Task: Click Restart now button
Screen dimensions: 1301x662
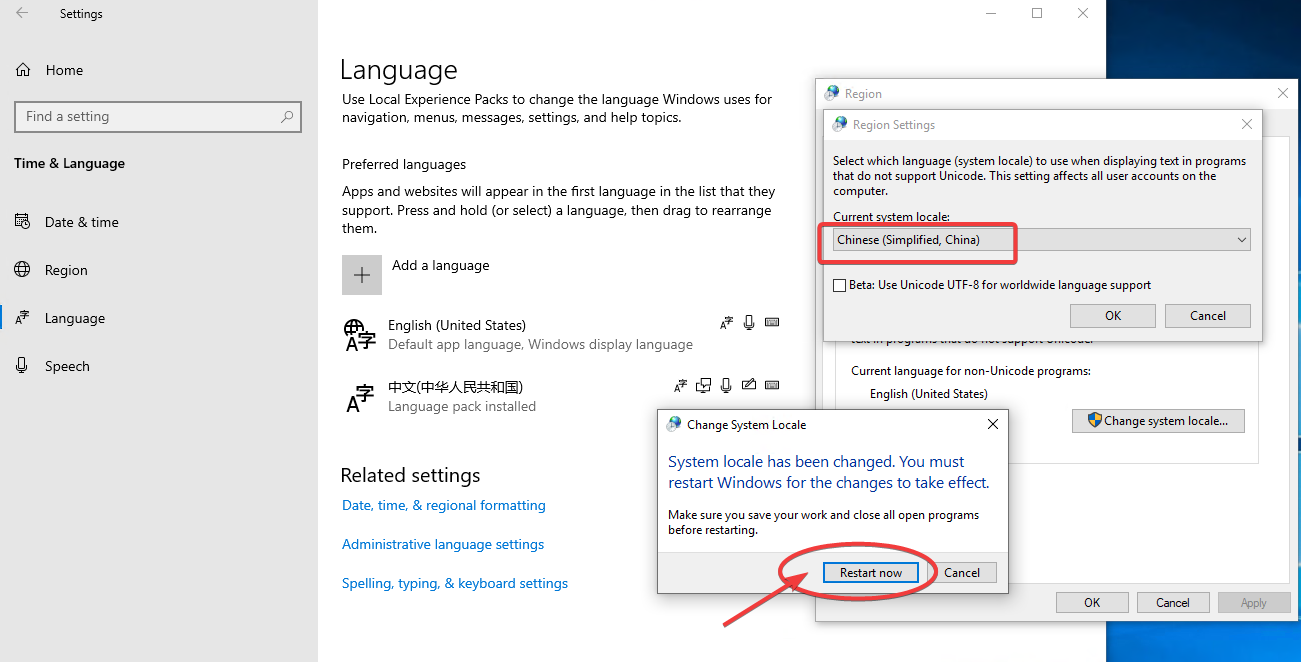Action: click(870, 573)
